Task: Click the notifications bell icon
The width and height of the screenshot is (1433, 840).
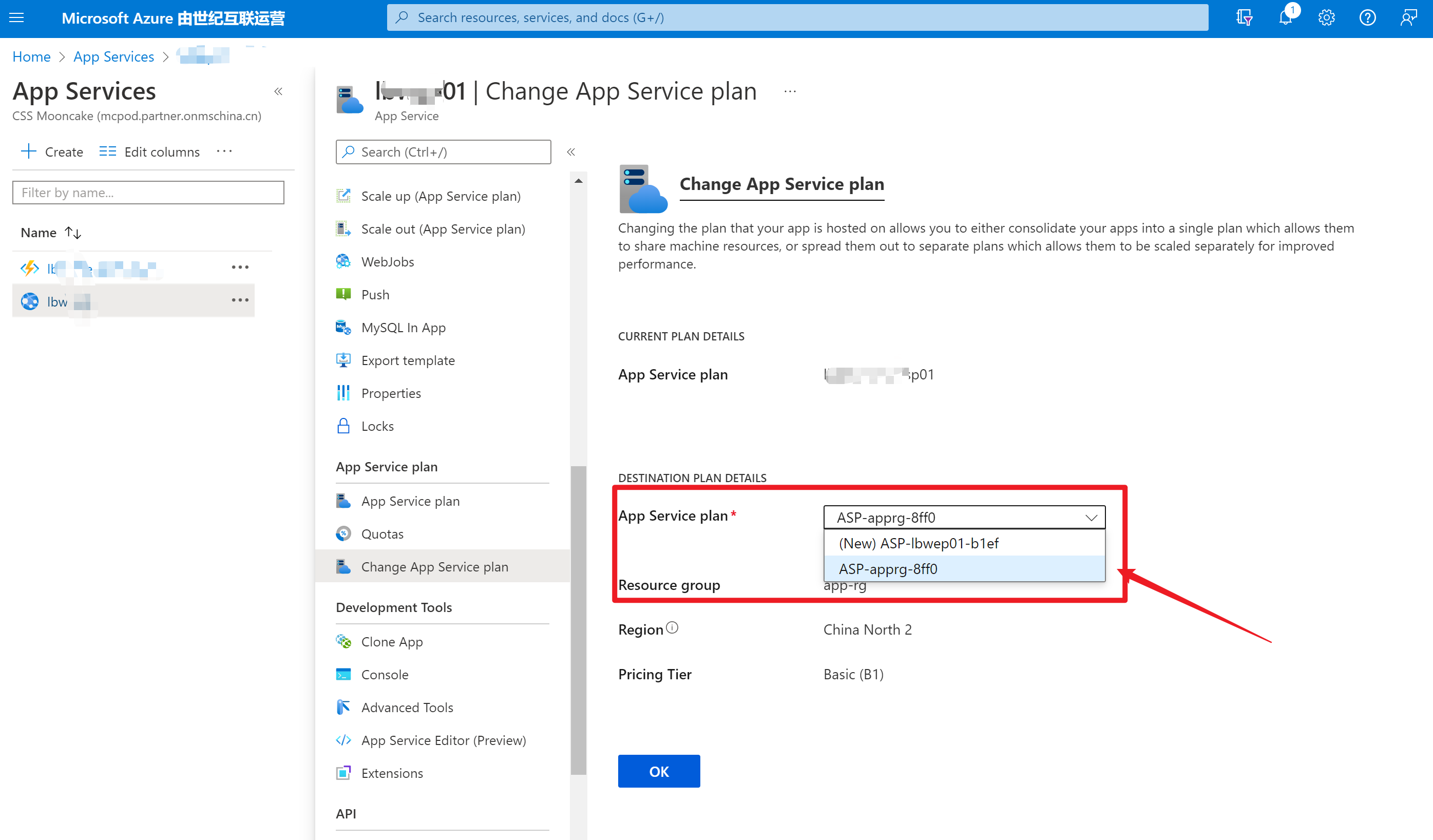Action: click(x=1285, y=17)
